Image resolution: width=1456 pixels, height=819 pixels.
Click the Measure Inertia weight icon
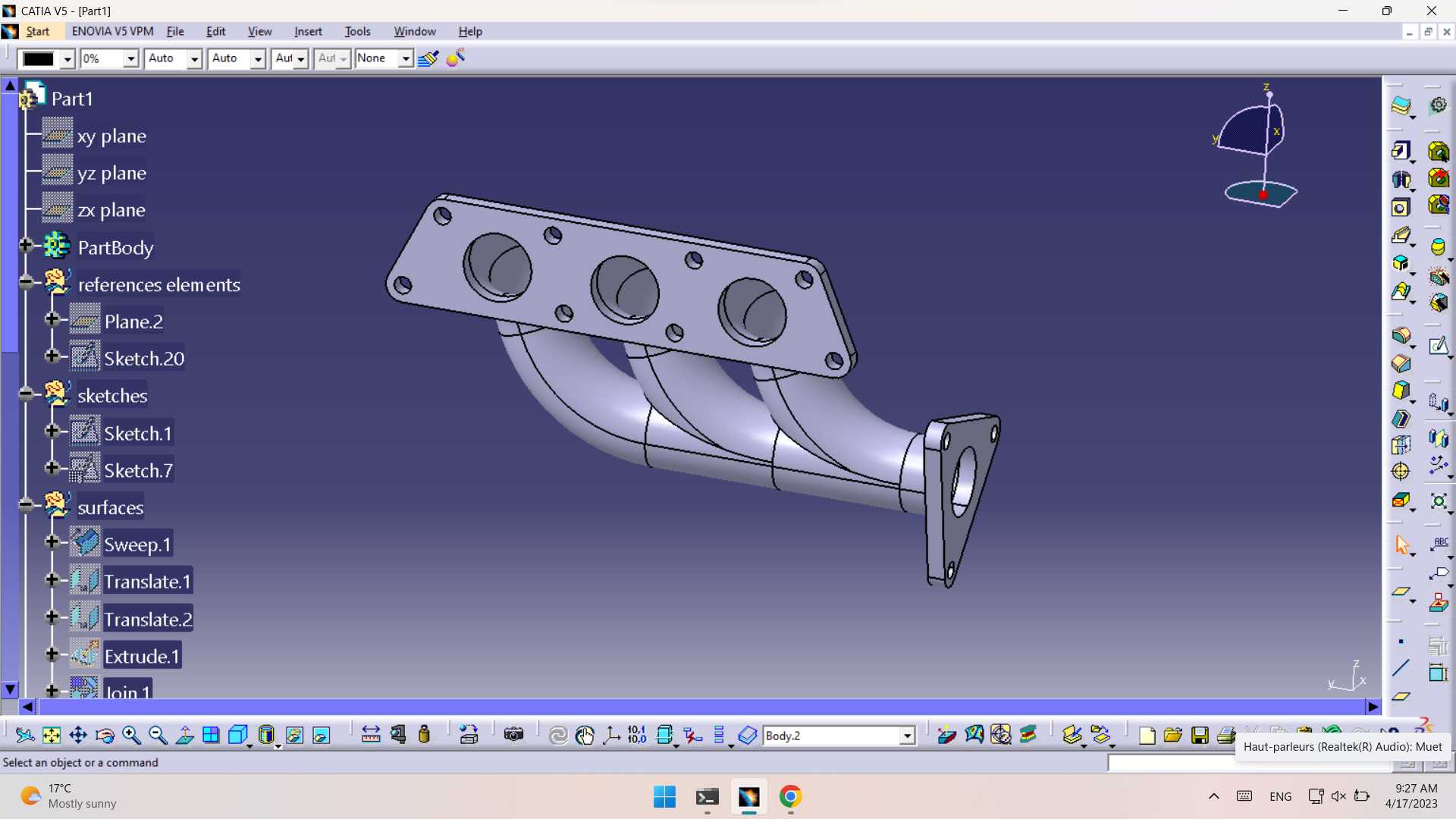coord(425,735)
